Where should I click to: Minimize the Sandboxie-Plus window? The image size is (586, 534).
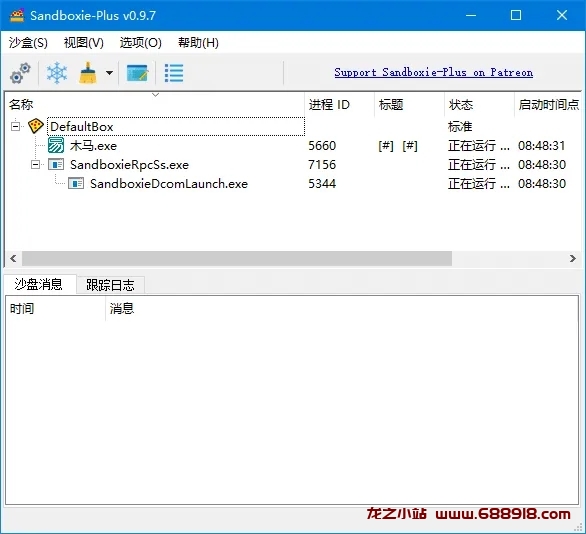471,15
